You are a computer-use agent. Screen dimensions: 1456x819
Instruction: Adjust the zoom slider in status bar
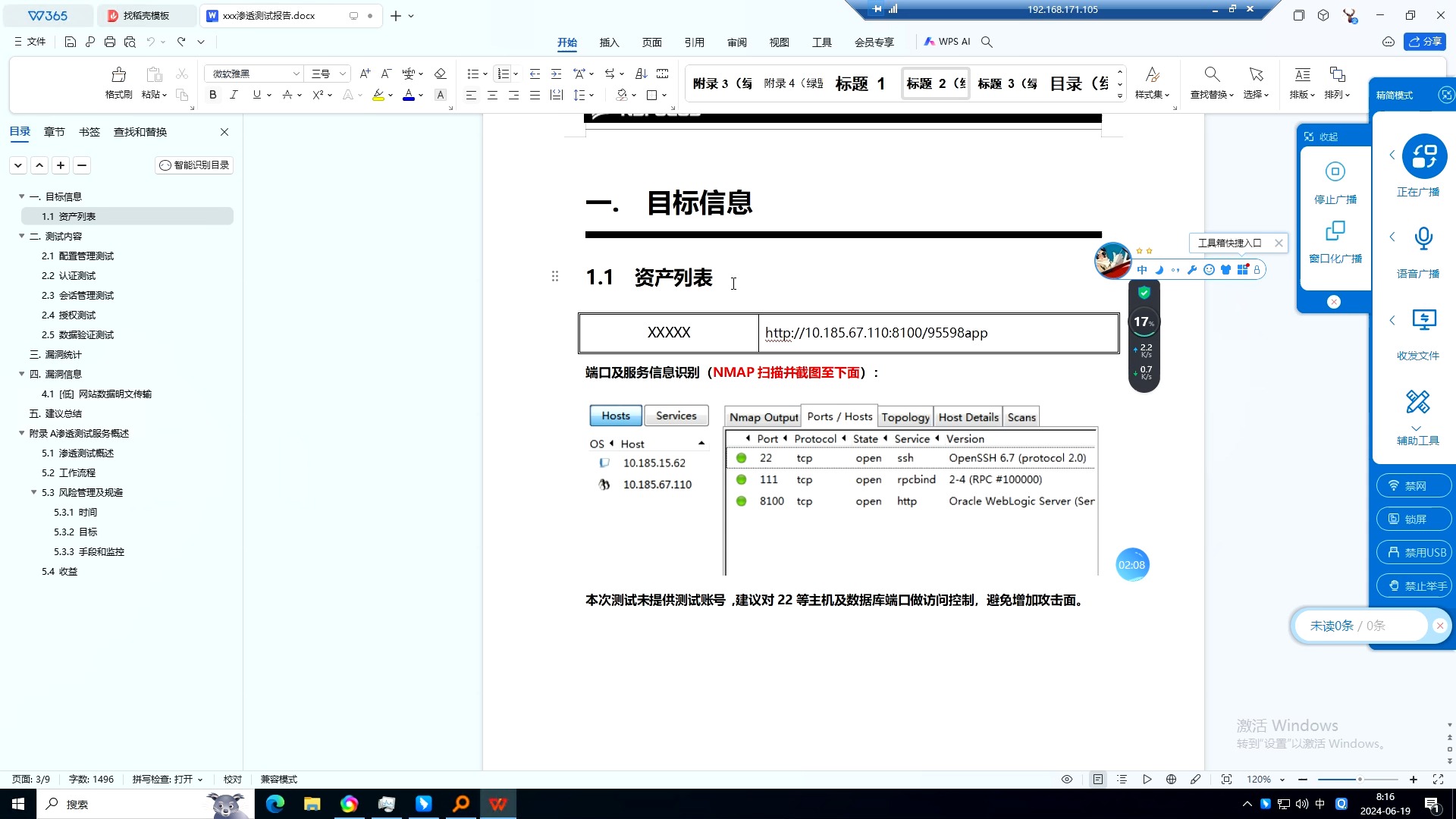[1358, 780]
